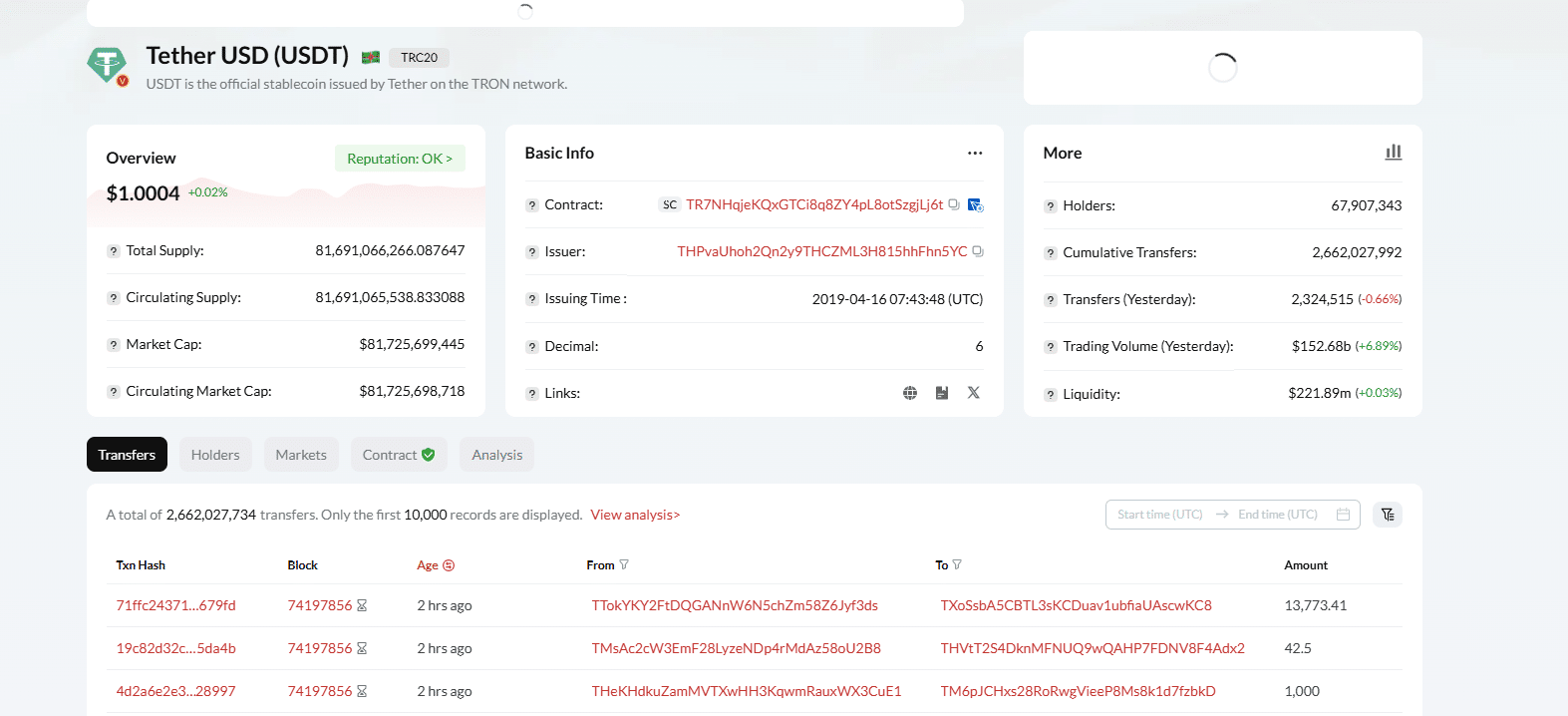Click the filter icon button beside date range
The height and width of the screenshot is (716, 1568).
pos(1388,515)
